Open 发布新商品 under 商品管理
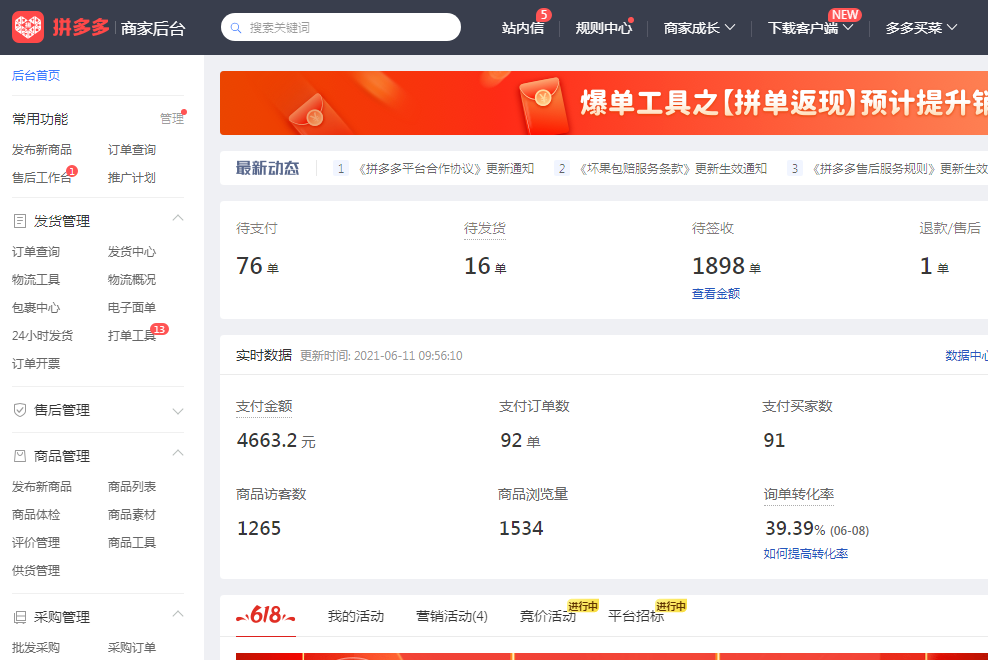This screenshot has width=988, height=660. point(42,487)
